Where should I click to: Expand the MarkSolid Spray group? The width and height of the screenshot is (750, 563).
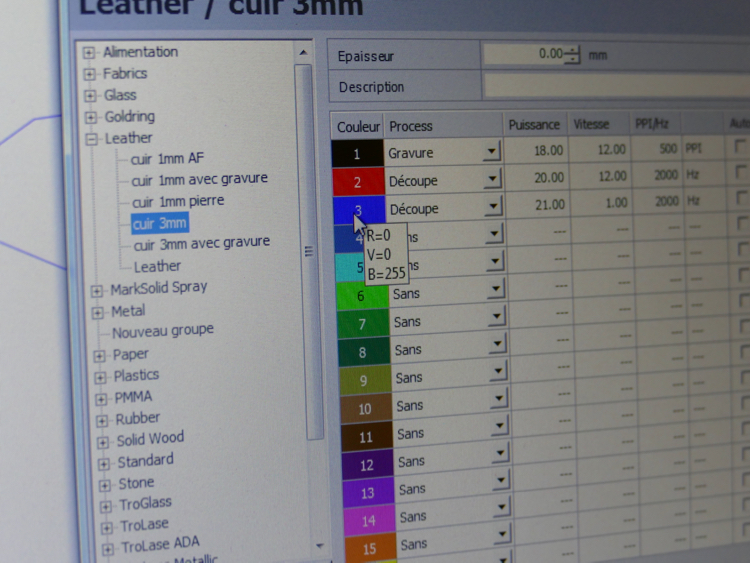(x=97, y=290)
